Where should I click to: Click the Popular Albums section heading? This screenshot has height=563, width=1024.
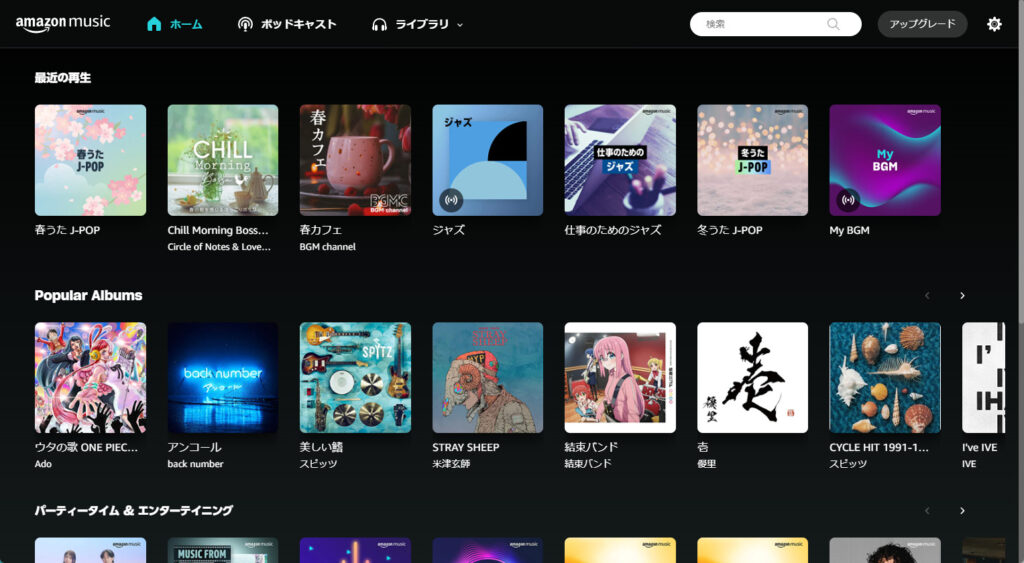click(x=88, y=296)
